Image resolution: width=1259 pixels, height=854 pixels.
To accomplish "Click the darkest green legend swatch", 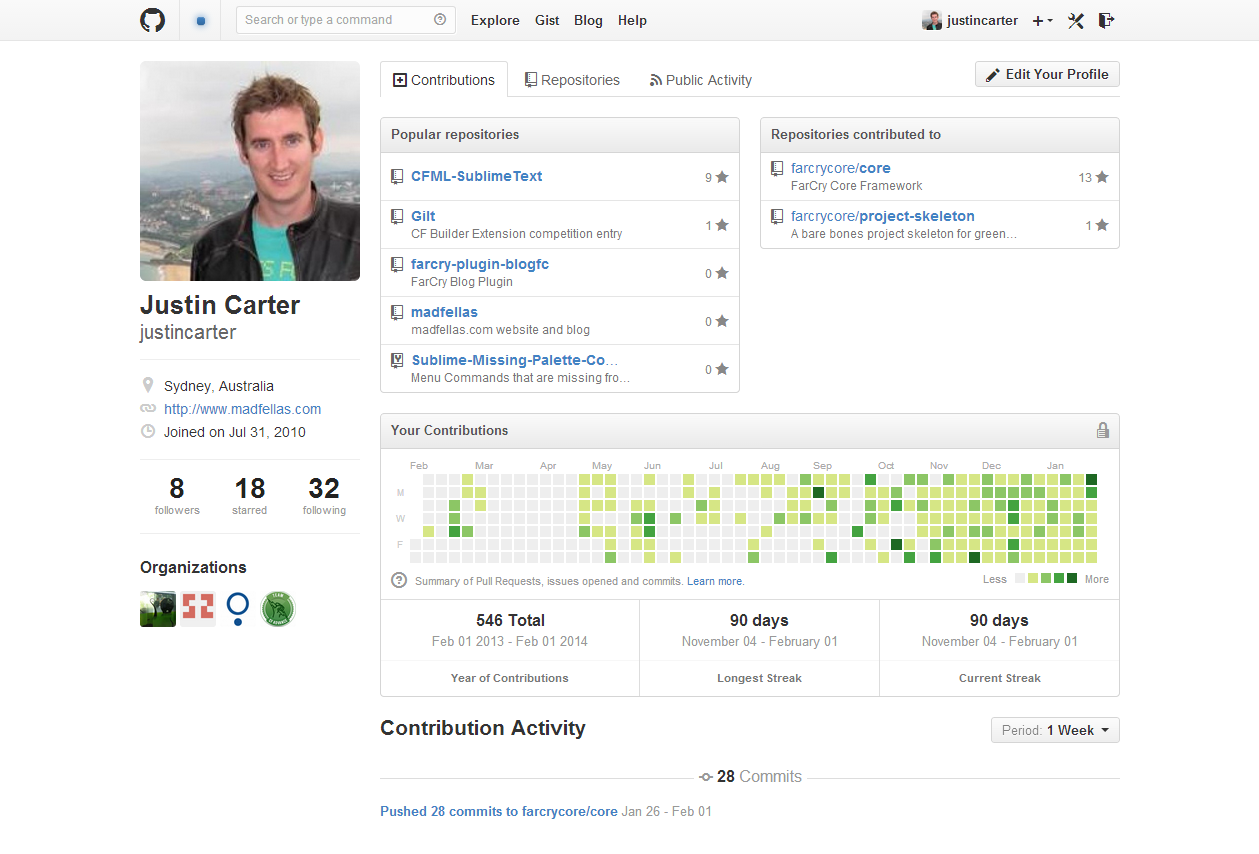I will pyautogui.click(x=1072, y=579).
